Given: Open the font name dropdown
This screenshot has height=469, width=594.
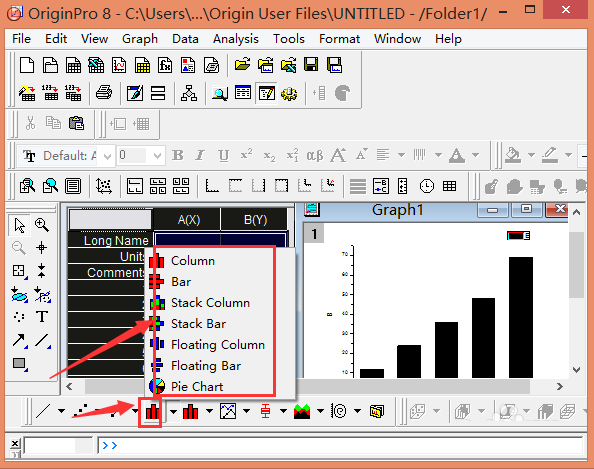Looking at the screenshot, I should pos(107,156).
